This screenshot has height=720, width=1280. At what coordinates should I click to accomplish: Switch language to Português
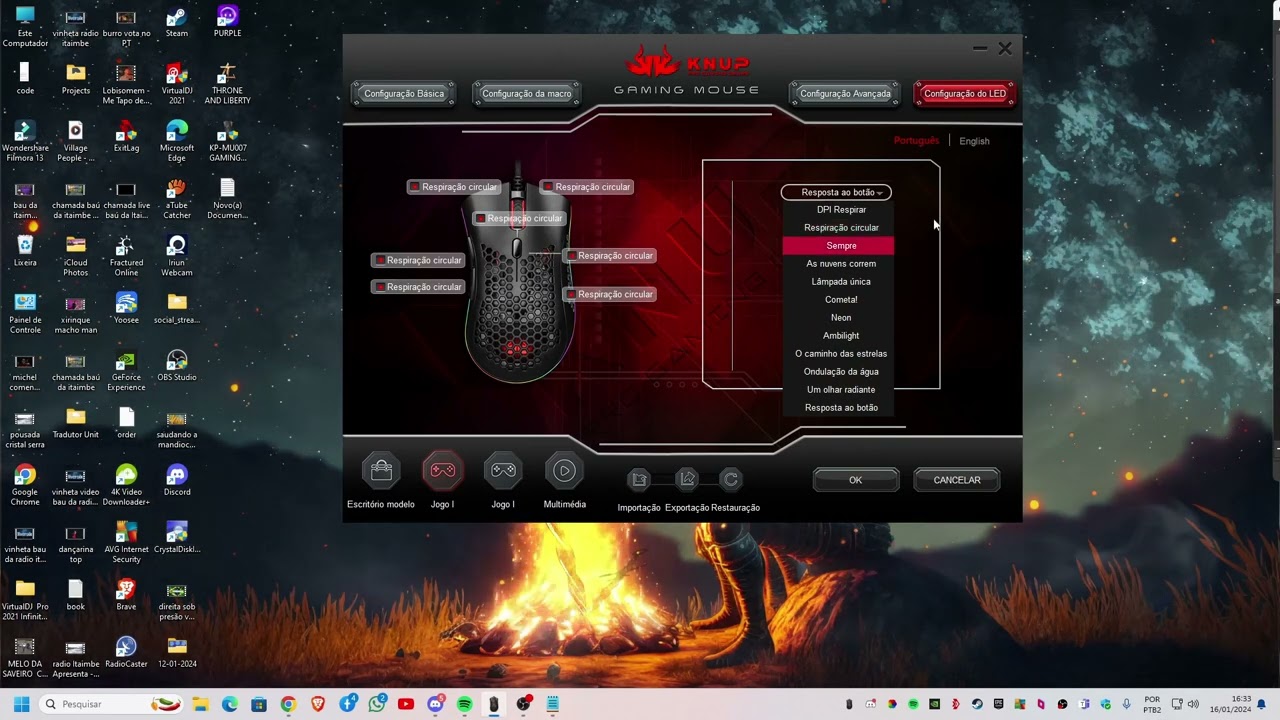pos(916,141)
